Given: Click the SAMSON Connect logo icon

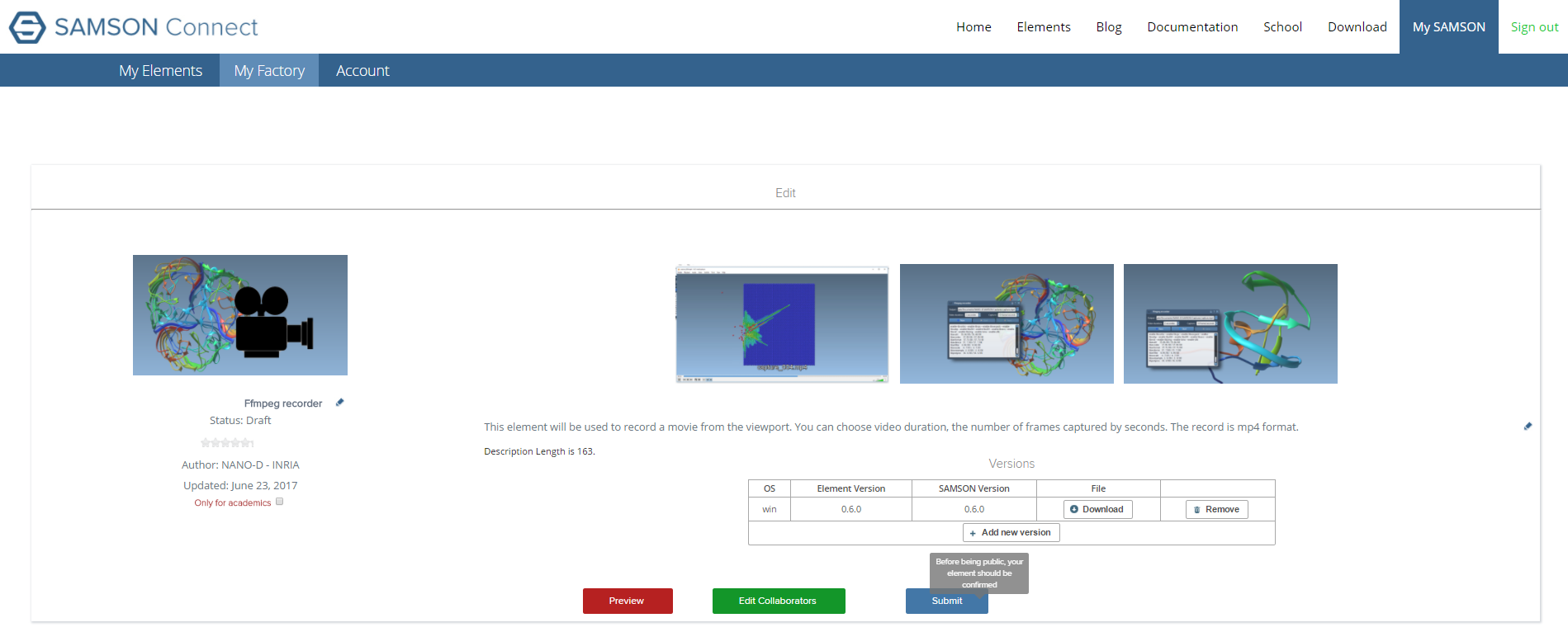Looking at the screenshot, I should click(x=27, y=27).
